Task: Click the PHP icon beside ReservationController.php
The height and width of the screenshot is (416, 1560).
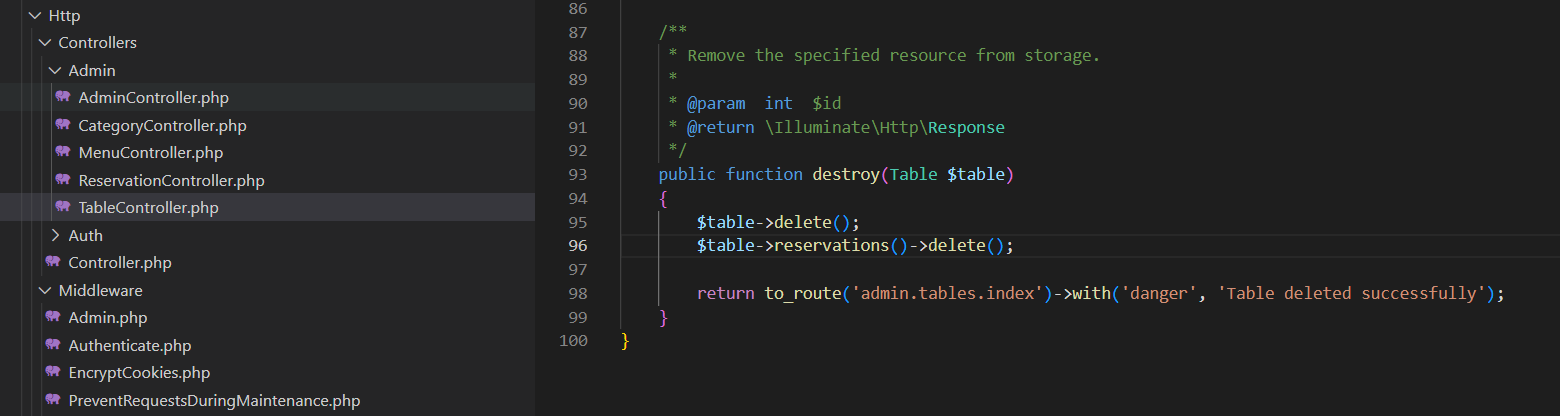Action: (x=63, y=180)
